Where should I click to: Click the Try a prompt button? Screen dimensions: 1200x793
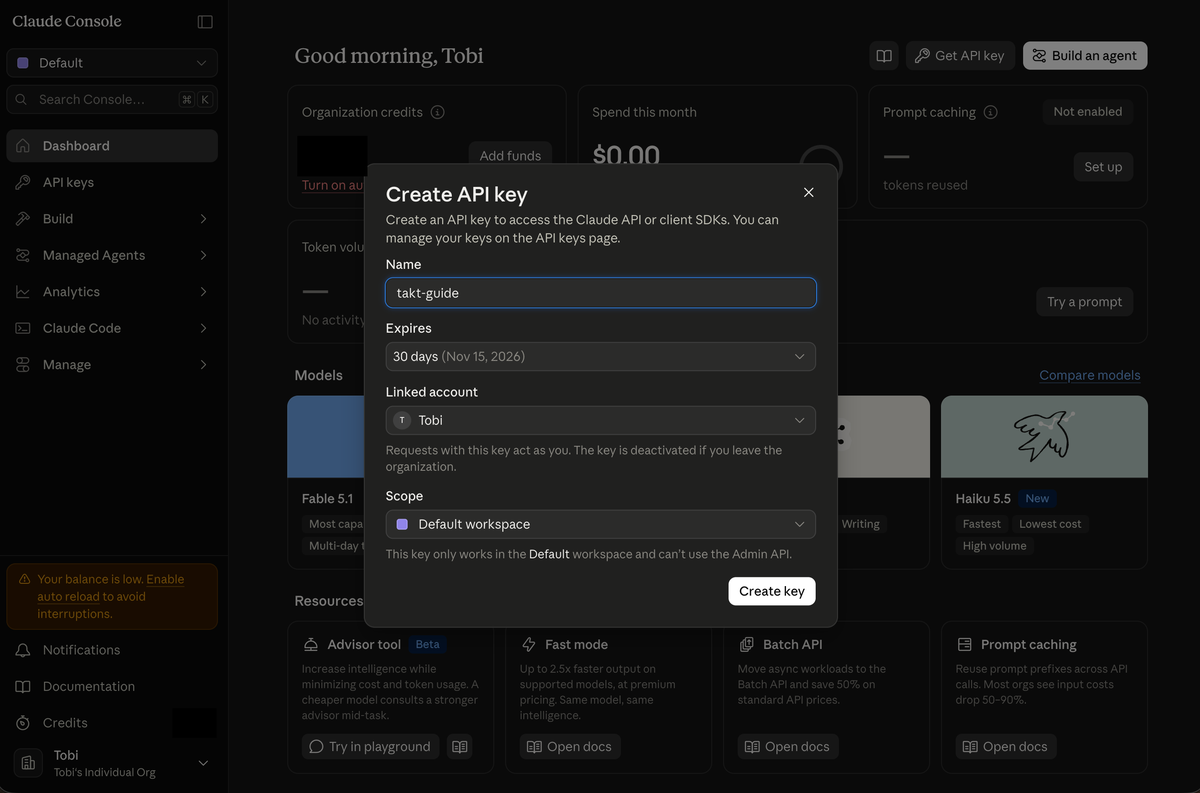(1084, 302)
